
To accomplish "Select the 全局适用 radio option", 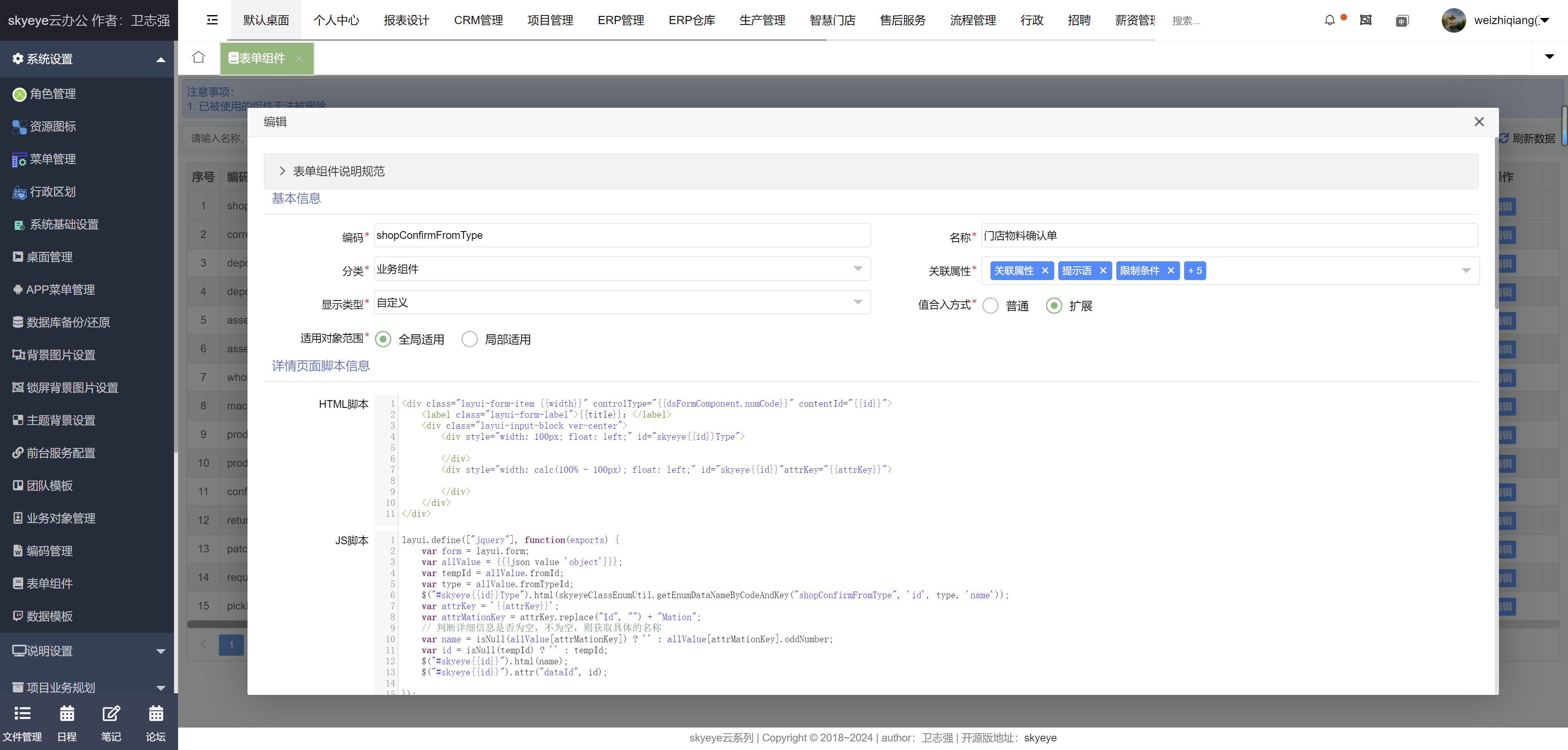I will pyautogui.click(x=383, y=339).
